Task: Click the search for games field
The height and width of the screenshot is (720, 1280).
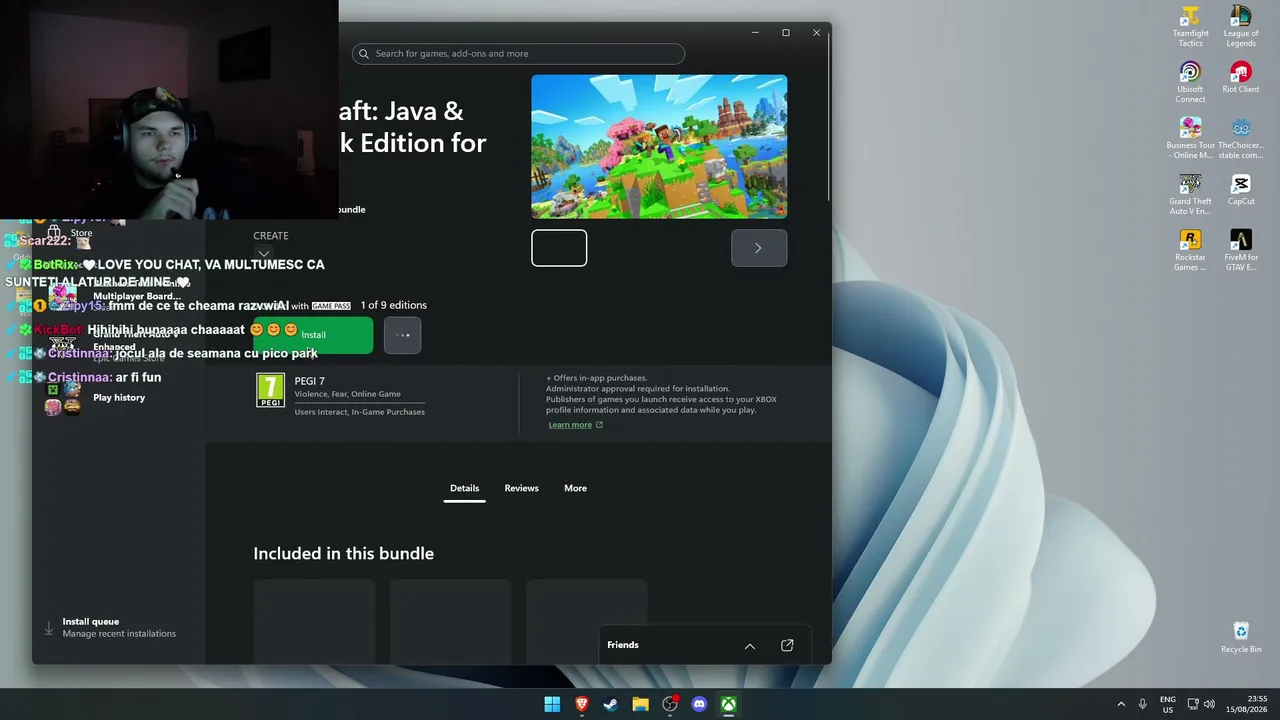Action: pyautogui.click(x=518, y=54)
